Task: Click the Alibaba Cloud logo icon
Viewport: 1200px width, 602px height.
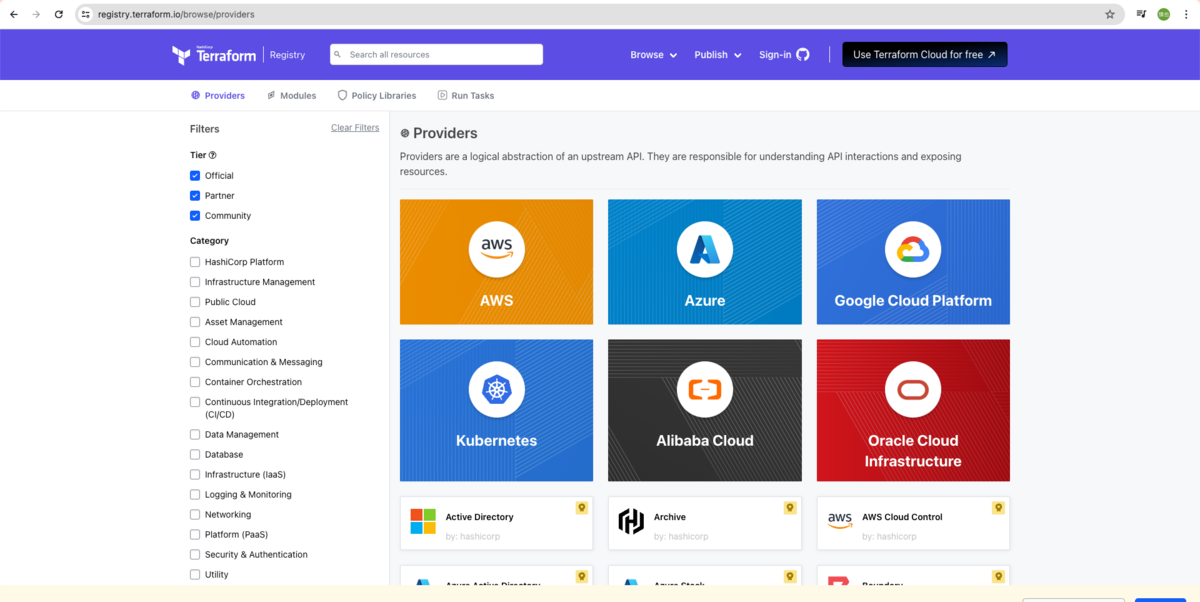Action: [705, 389]
